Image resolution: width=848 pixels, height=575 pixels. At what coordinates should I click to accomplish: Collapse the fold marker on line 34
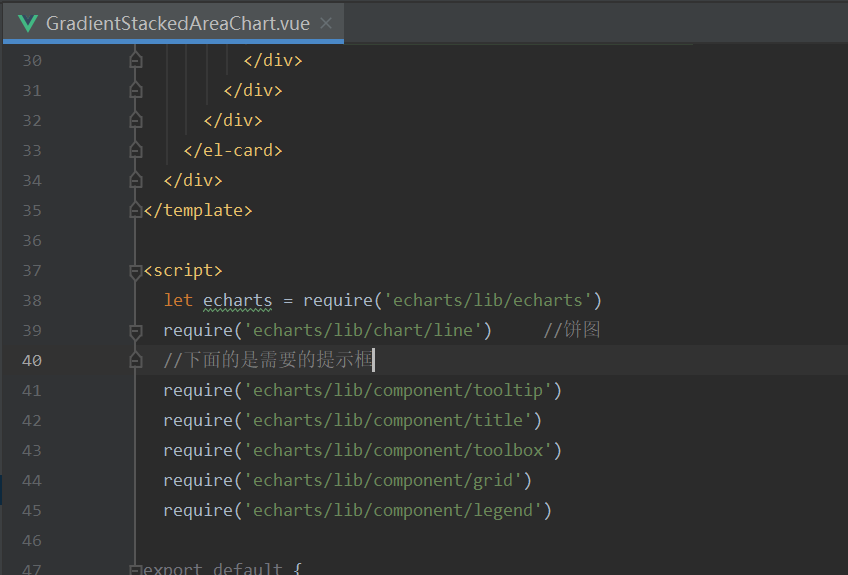[136, 180]
